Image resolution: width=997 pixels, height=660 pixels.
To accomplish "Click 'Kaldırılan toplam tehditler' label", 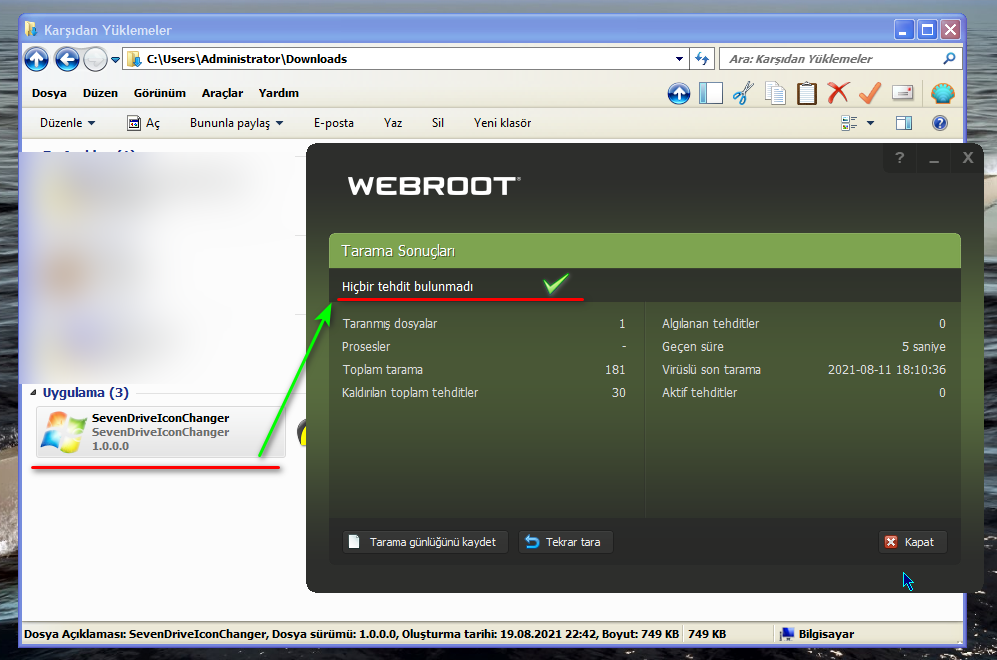I will pyautogui.click(x=410, y=392).
